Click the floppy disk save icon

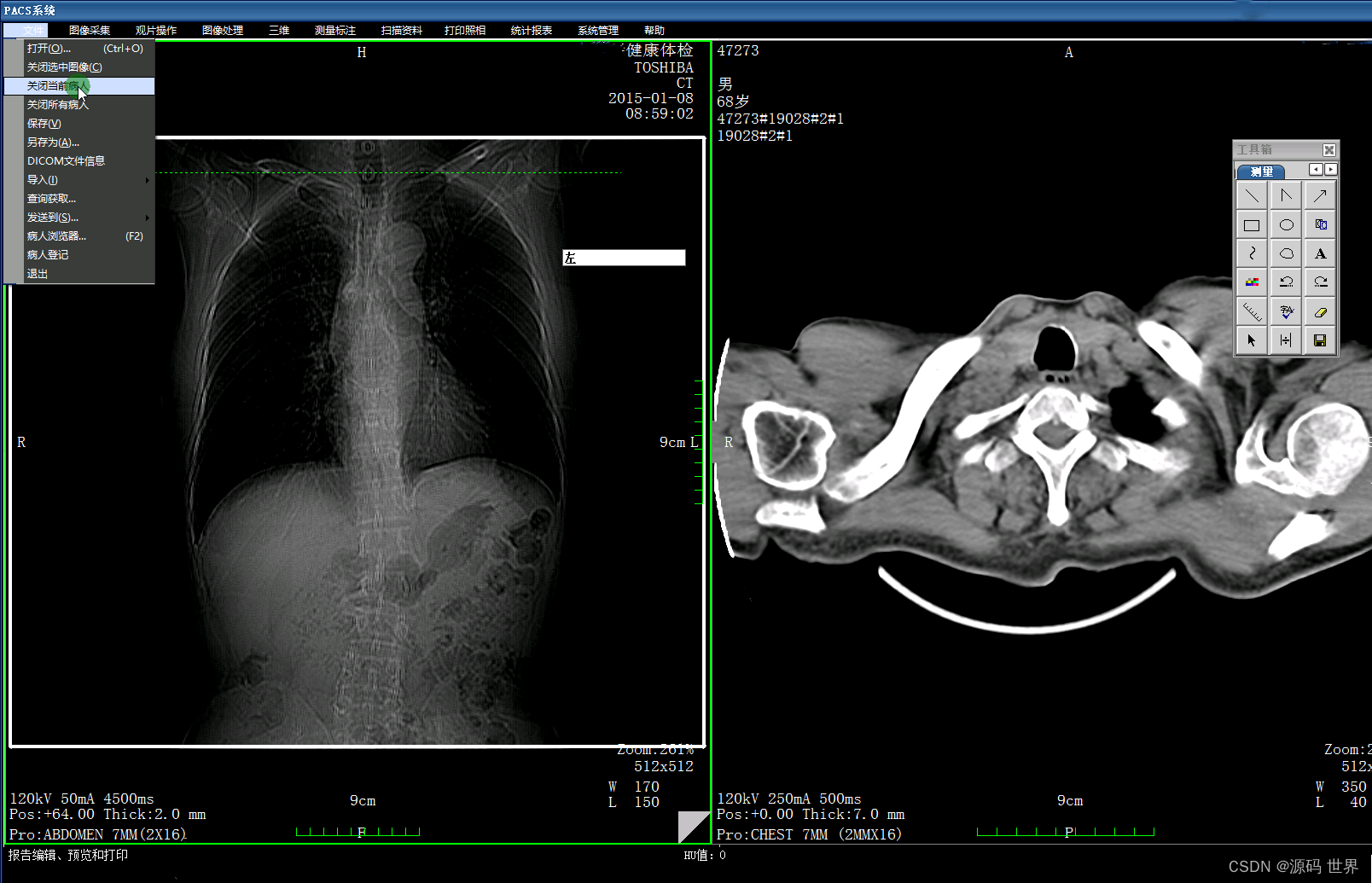1320,340
